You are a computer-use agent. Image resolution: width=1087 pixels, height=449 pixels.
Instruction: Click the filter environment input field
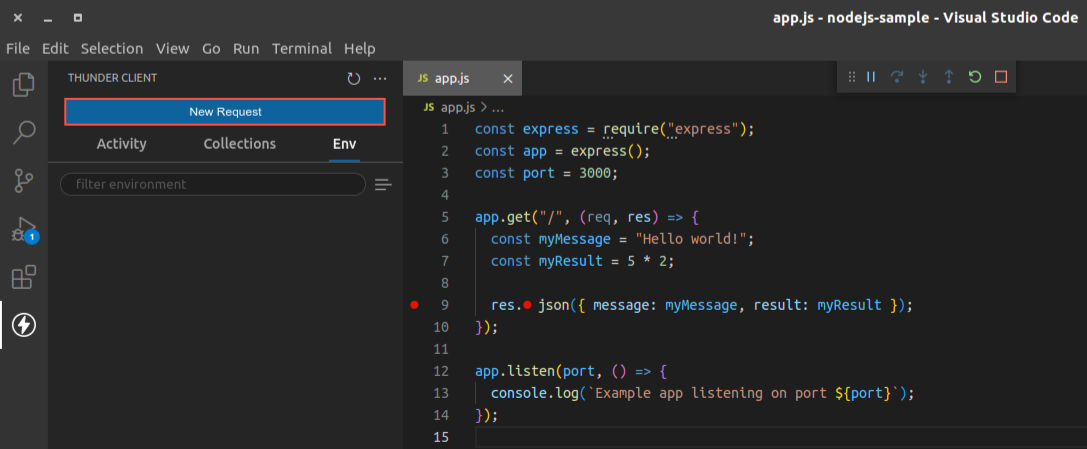[213, 184]
